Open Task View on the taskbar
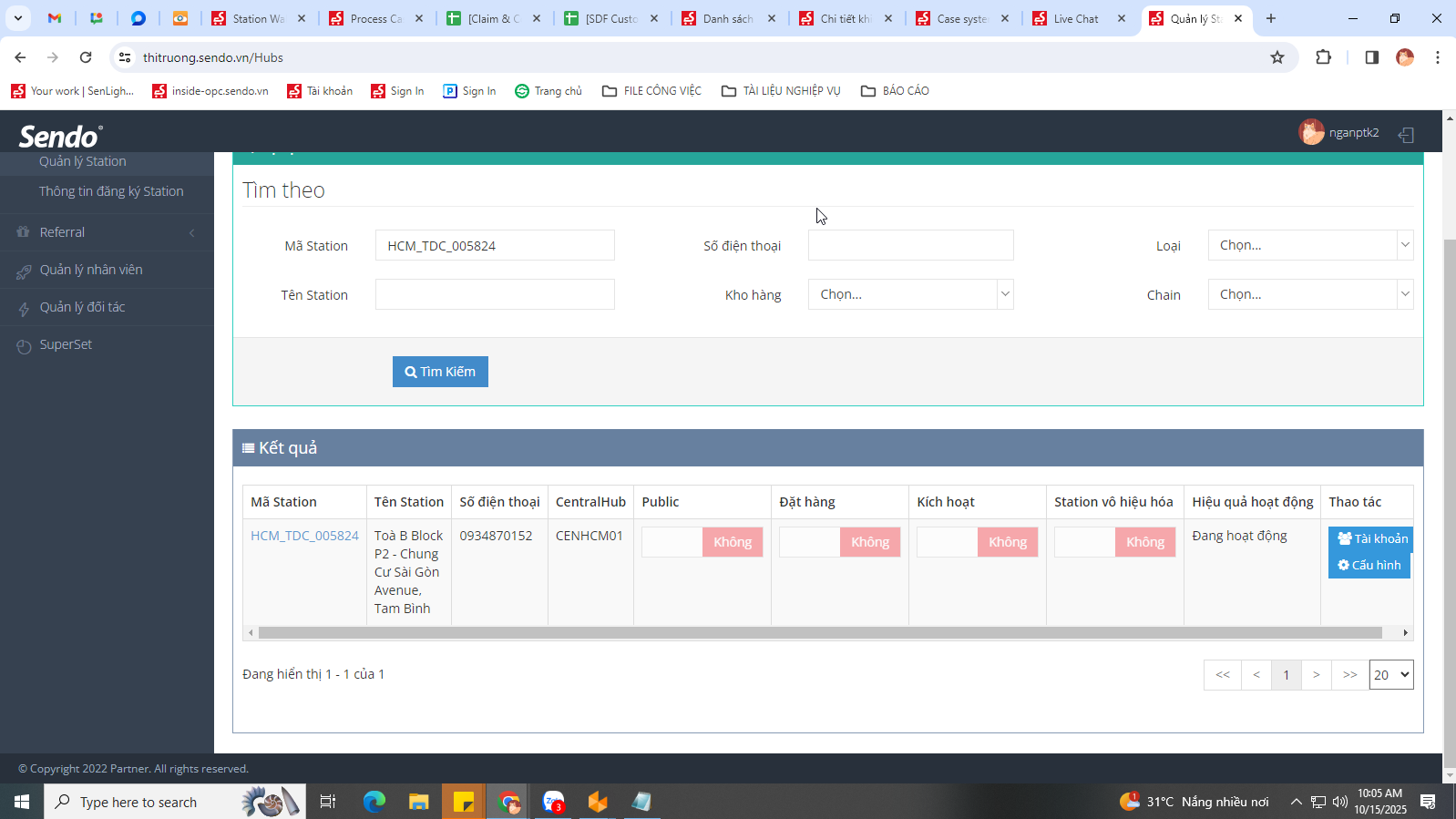The width and height of the screenshot is (1456, 819). click(328, 802)
